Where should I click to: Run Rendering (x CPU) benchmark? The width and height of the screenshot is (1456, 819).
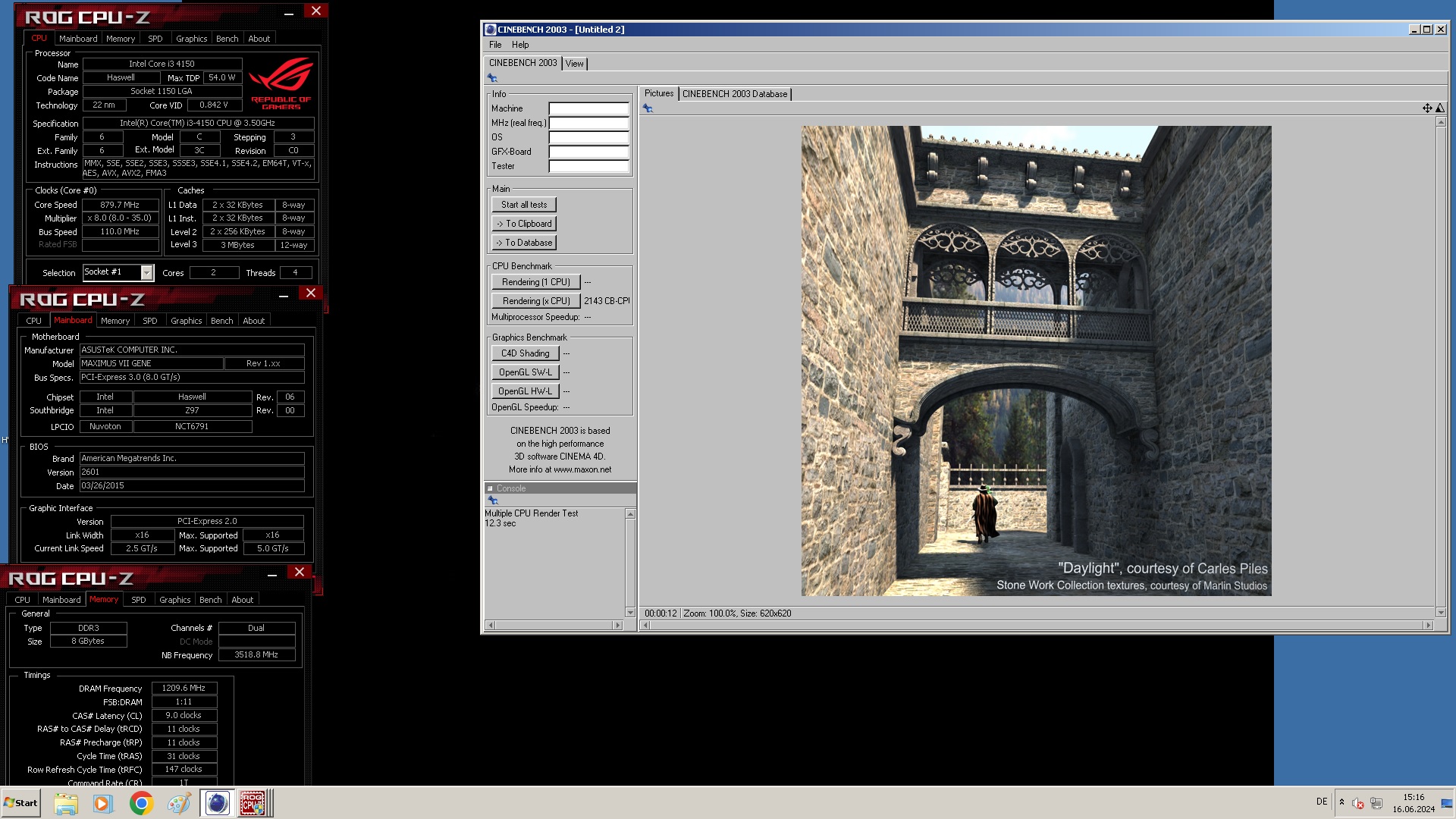(536, 301)
